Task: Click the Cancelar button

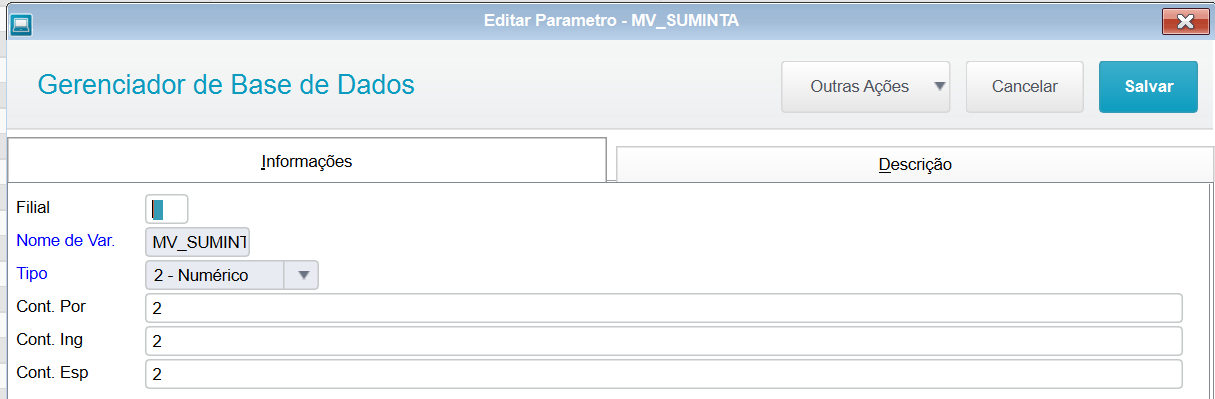Action: click(1024, 87)
